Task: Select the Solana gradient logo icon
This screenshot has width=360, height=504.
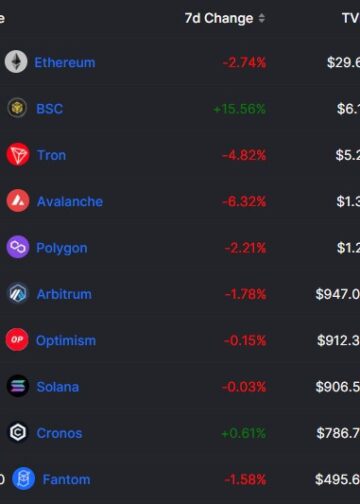Action: pyautogui.click(x=18, y=386)
